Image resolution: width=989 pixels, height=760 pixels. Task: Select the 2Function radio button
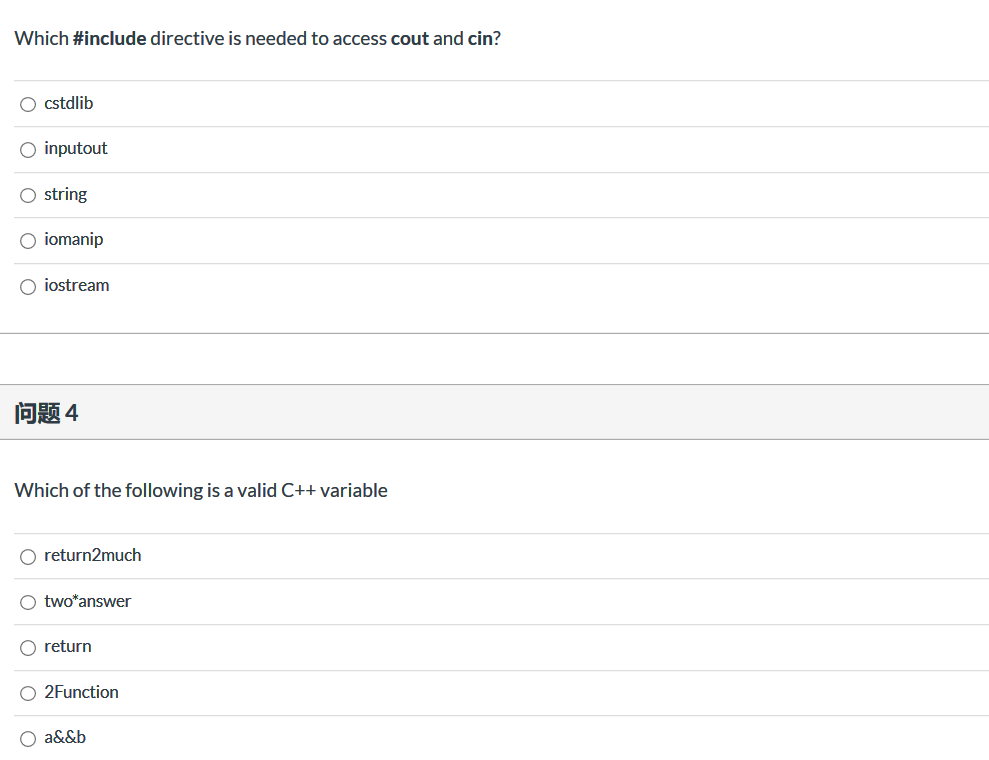28,693
